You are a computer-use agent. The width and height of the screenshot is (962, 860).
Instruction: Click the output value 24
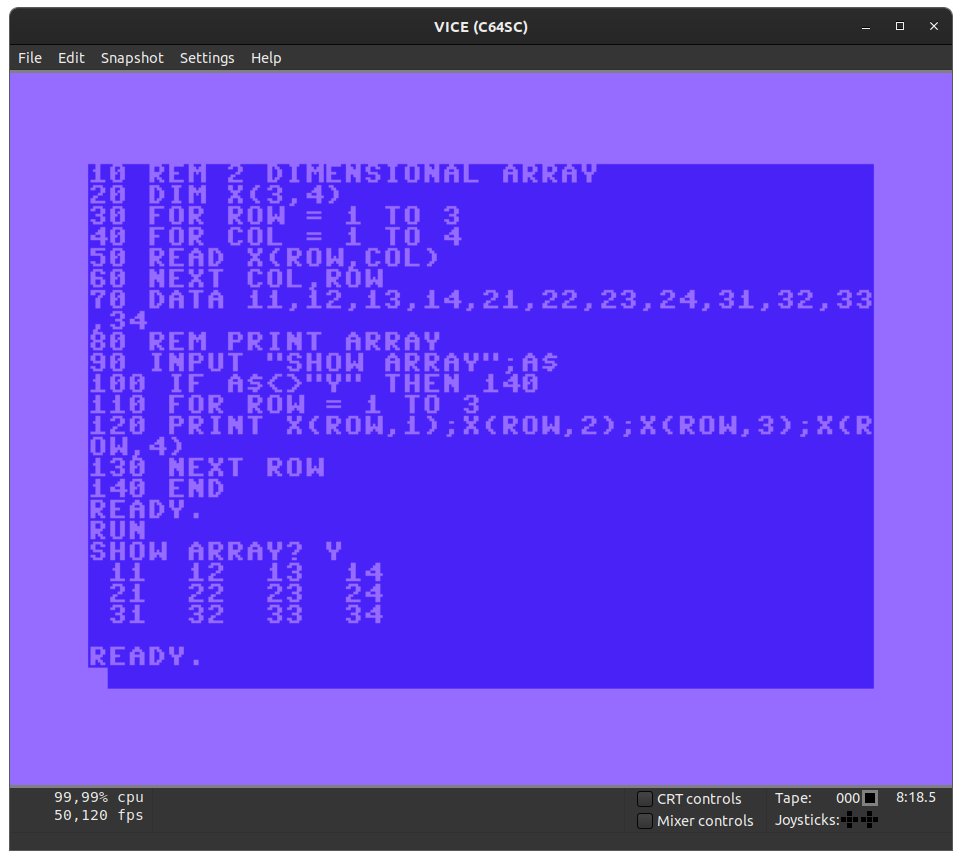click(363, 593)
